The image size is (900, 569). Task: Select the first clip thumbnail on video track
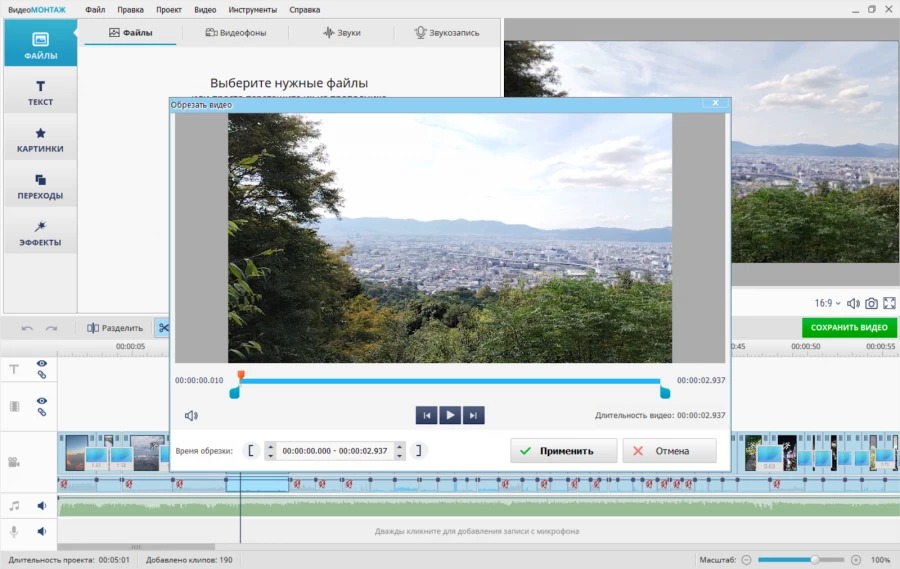(76, 453)
